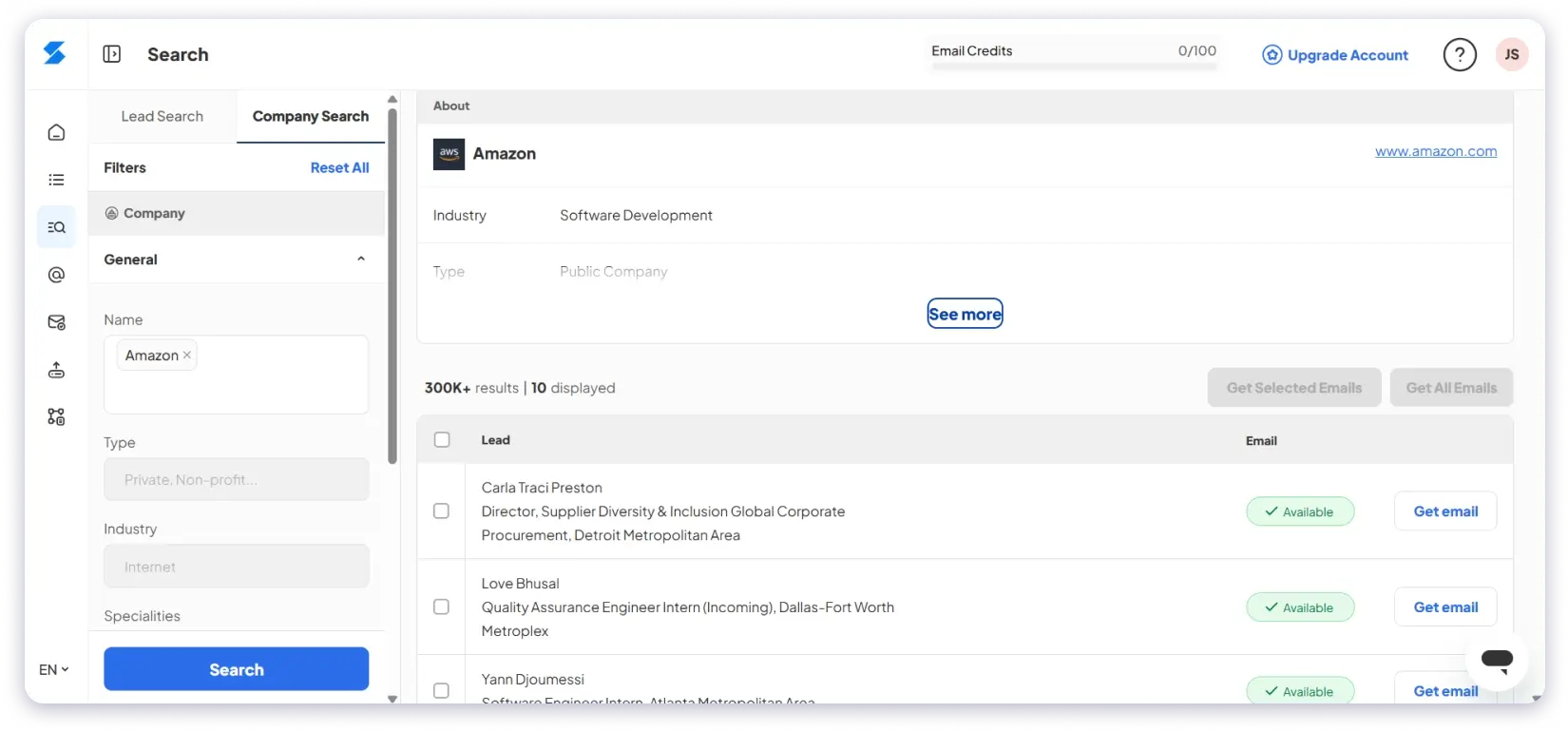Open the Type filter dropdown
Image resolution: width=1568 pixels, height=732 pixels.
(236, 480)
